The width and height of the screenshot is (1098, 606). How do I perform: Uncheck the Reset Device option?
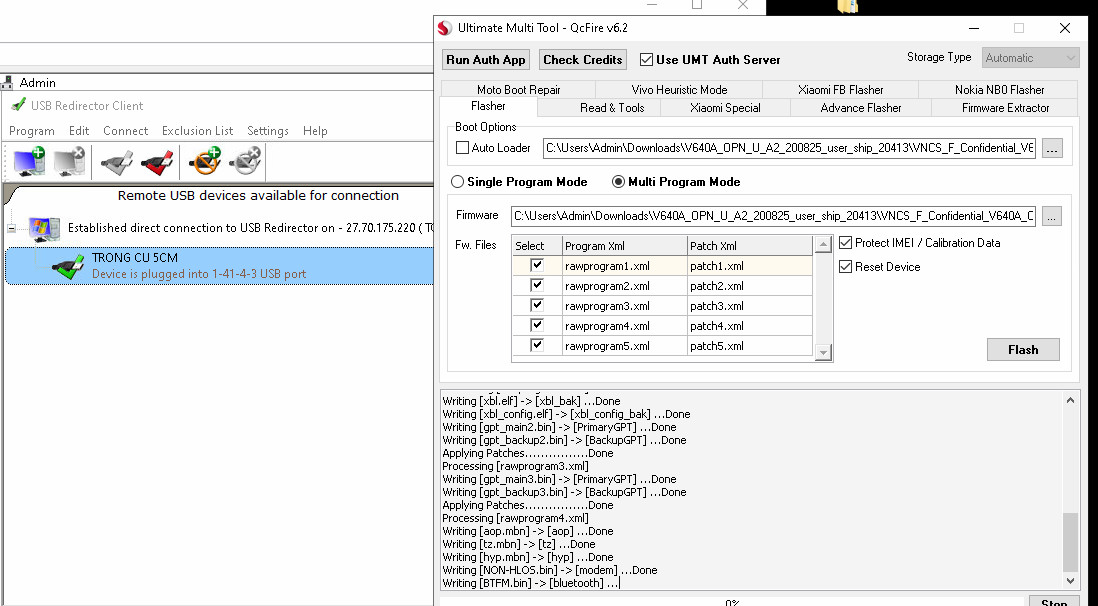pos(845,267)
